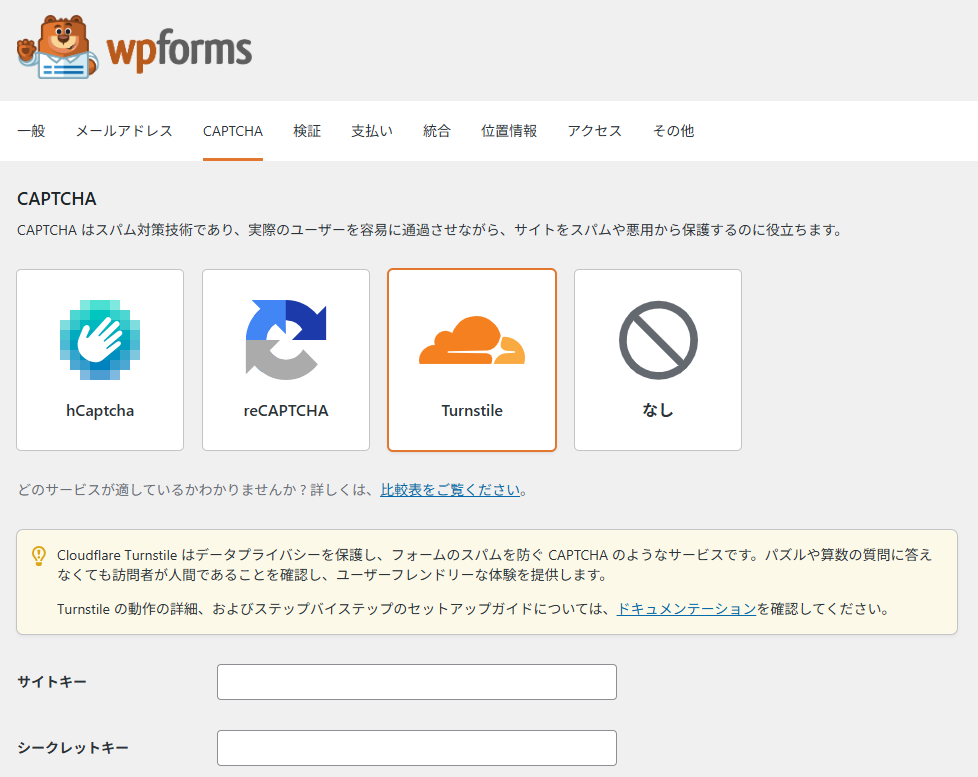Open the ドキュメンテーション link
The width and height of the screenshot is (978, 777).
(x=686, y=609)
